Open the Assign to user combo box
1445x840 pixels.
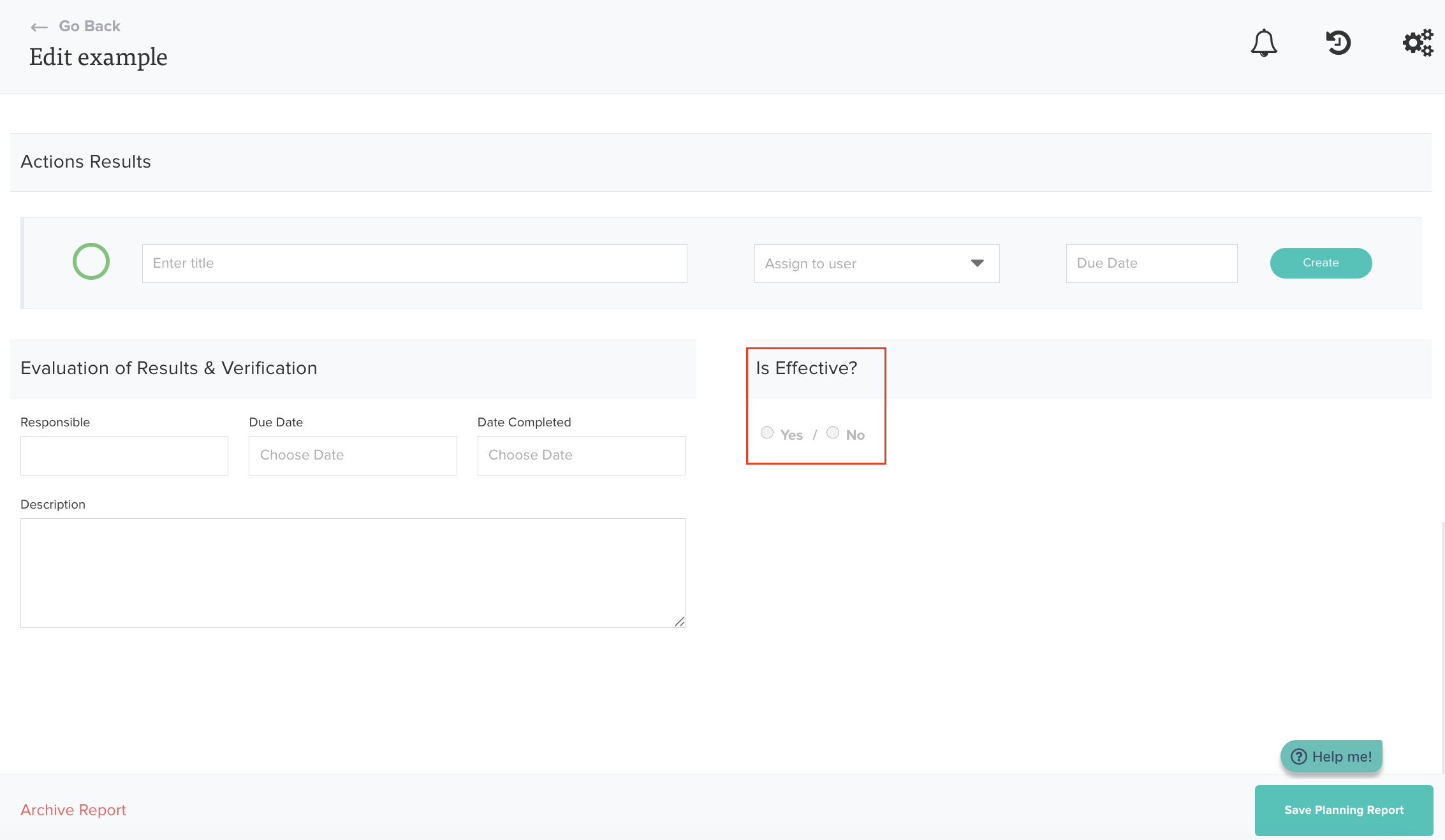coord(861,263)
